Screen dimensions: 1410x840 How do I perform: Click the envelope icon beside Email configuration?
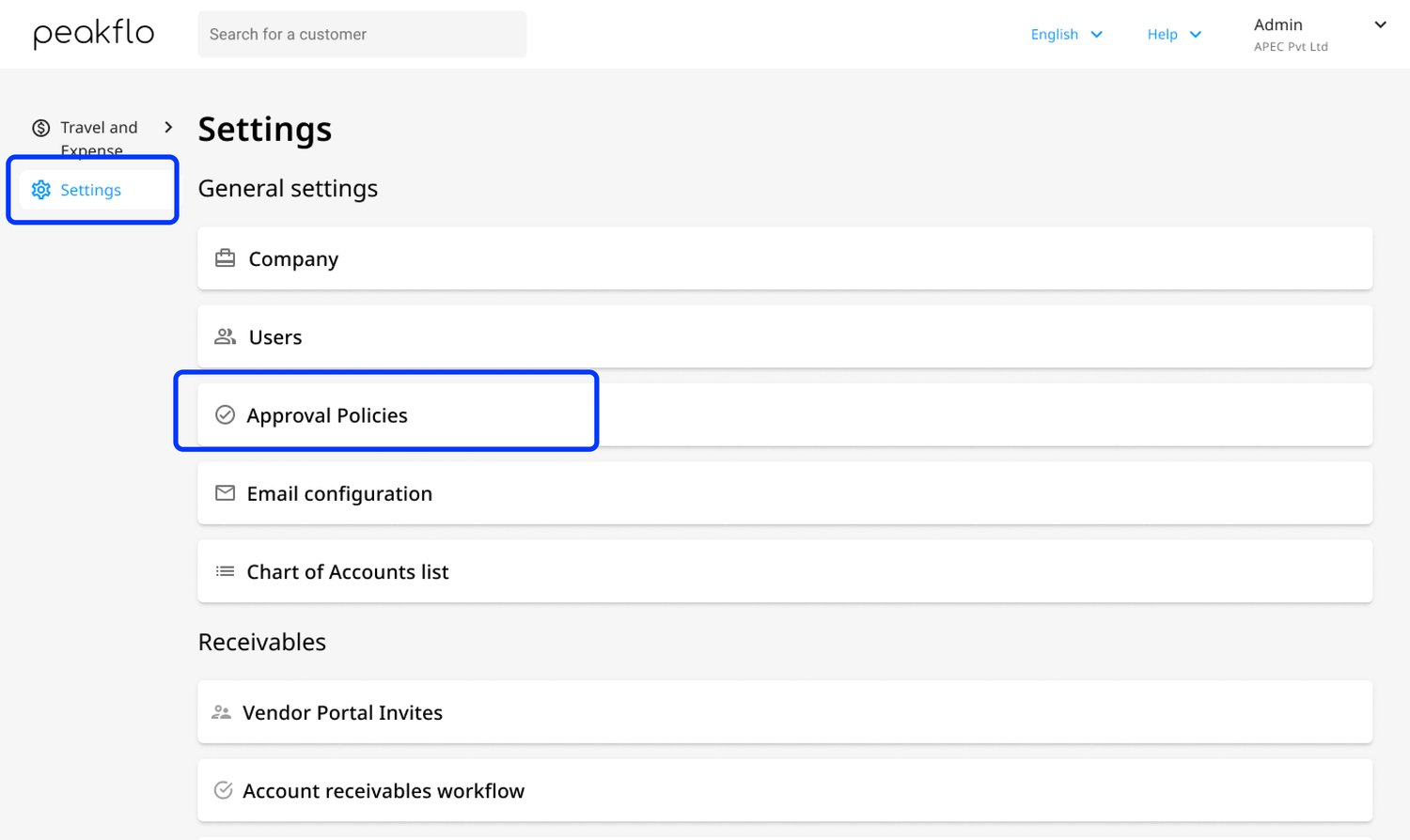click(225, 493)
